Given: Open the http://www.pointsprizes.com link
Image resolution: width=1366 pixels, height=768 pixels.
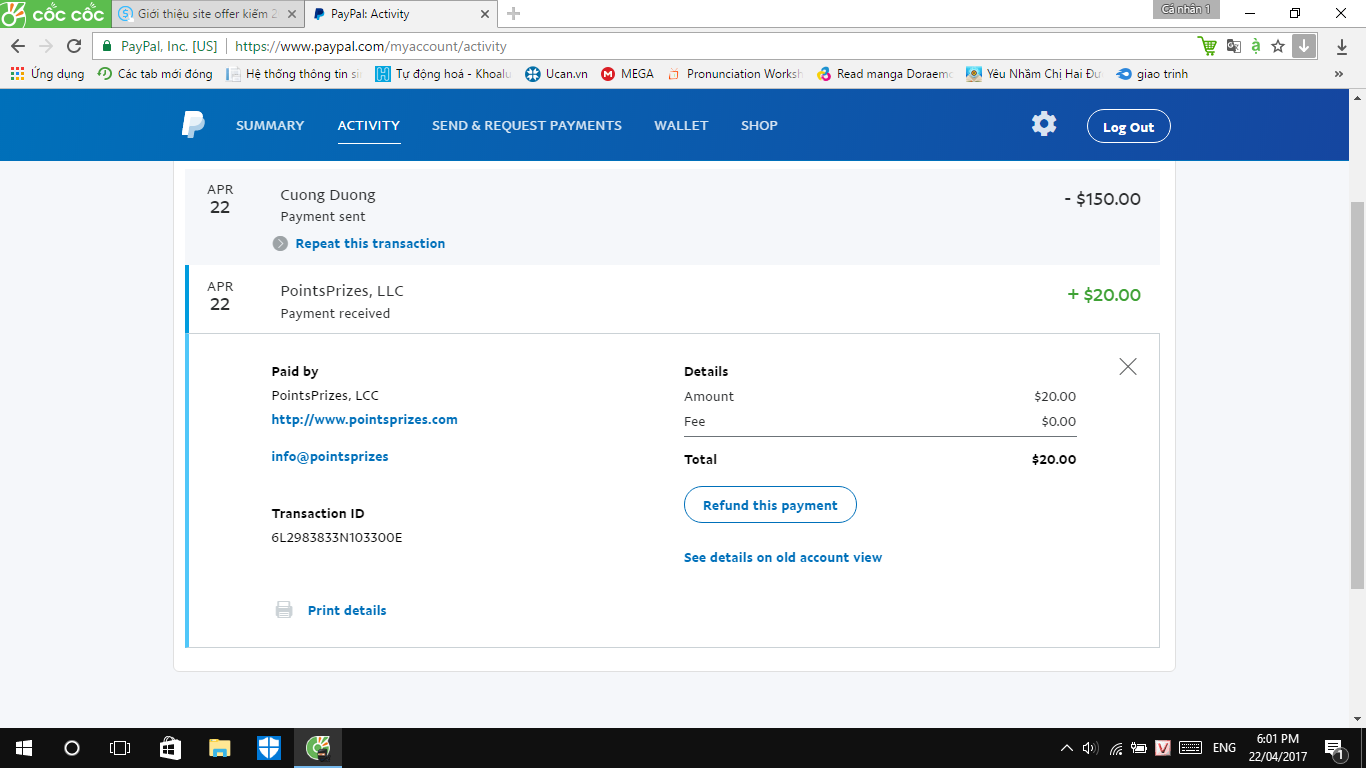Looking at the screenshot, I should coord(365,420).
